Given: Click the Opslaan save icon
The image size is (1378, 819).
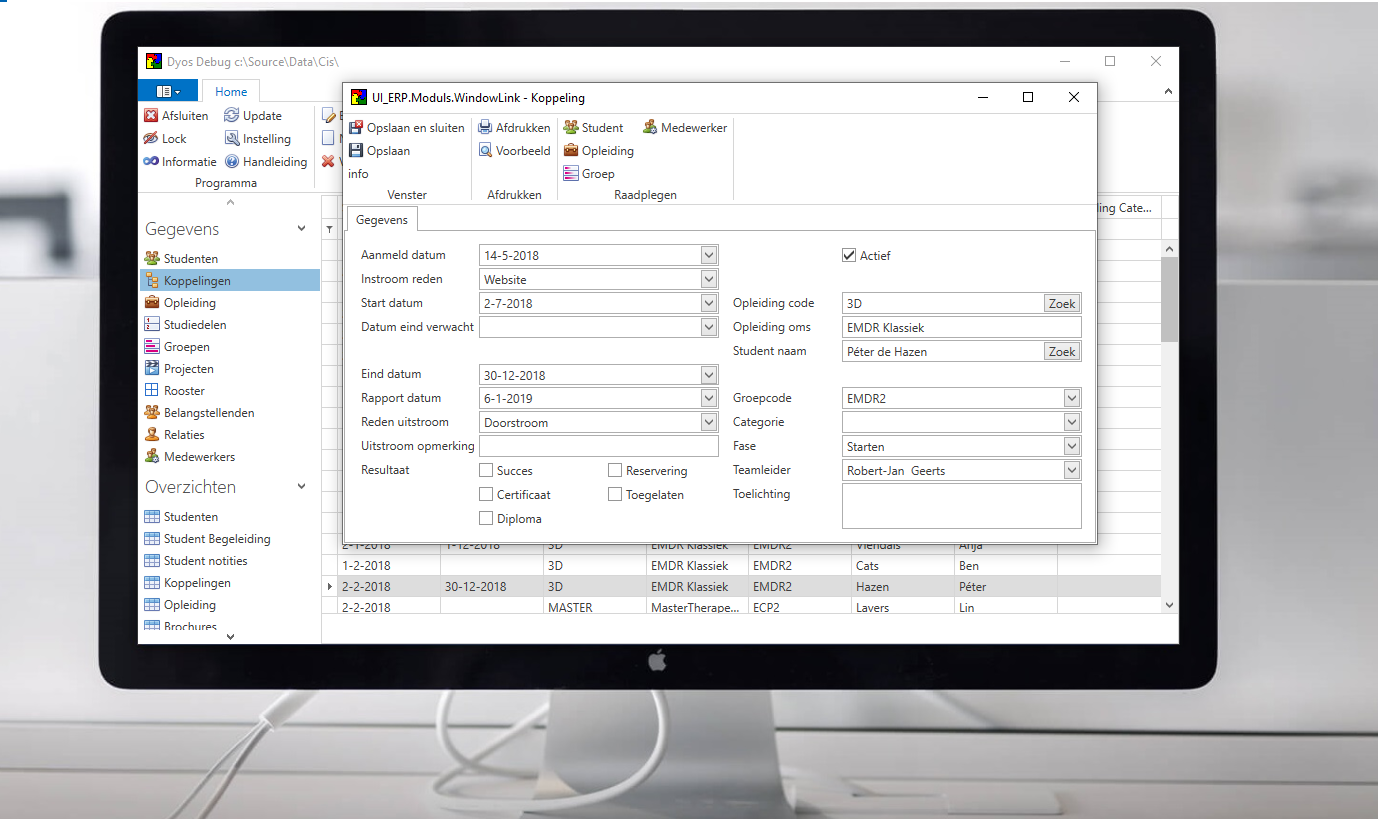Looking at the screenshot, I should coord(356,151).
